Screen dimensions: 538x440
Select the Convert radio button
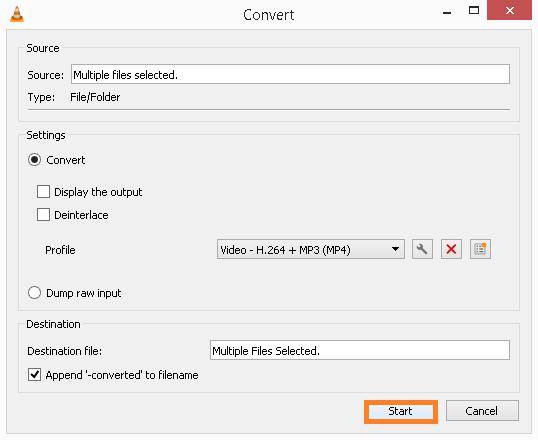coord(34,160)
